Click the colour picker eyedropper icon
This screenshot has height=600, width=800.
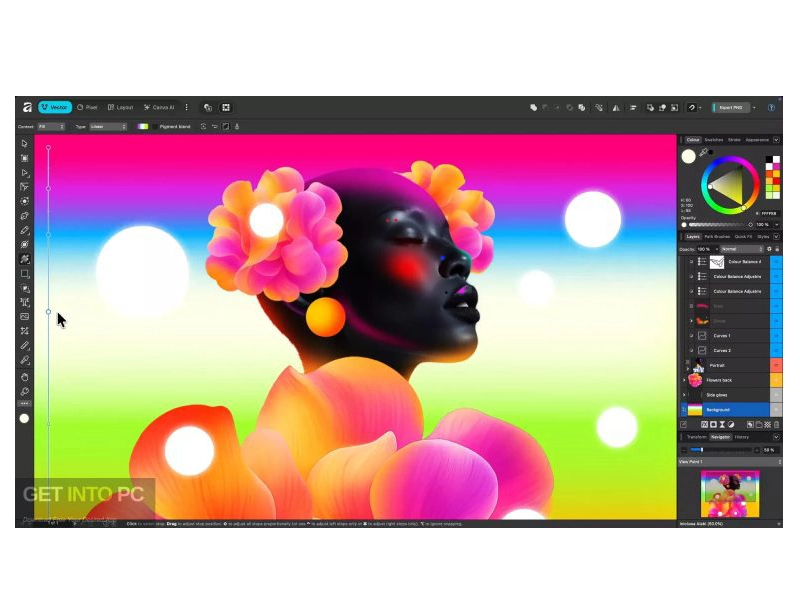[704, 153]
